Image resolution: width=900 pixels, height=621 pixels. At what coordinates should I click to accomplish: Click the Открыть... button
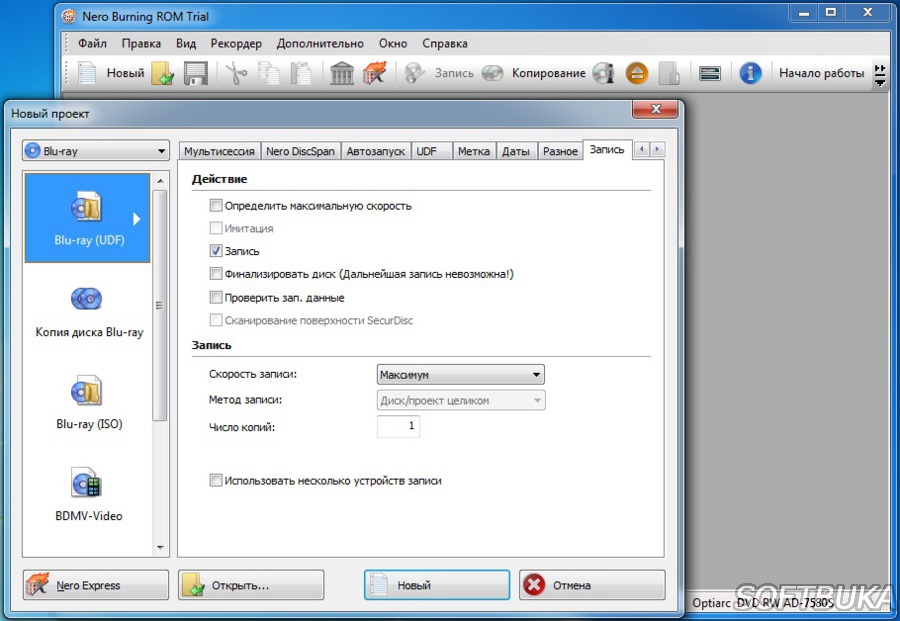(251, 585)
